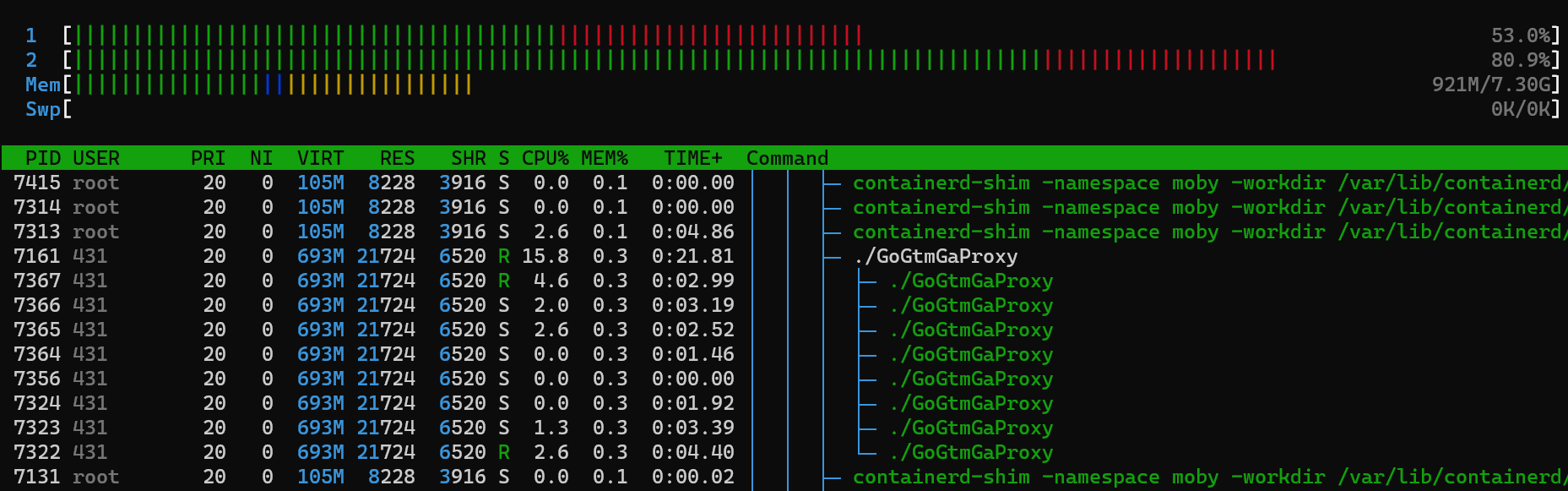Click the 2.0 CPU% value

(x=551, y=305)
